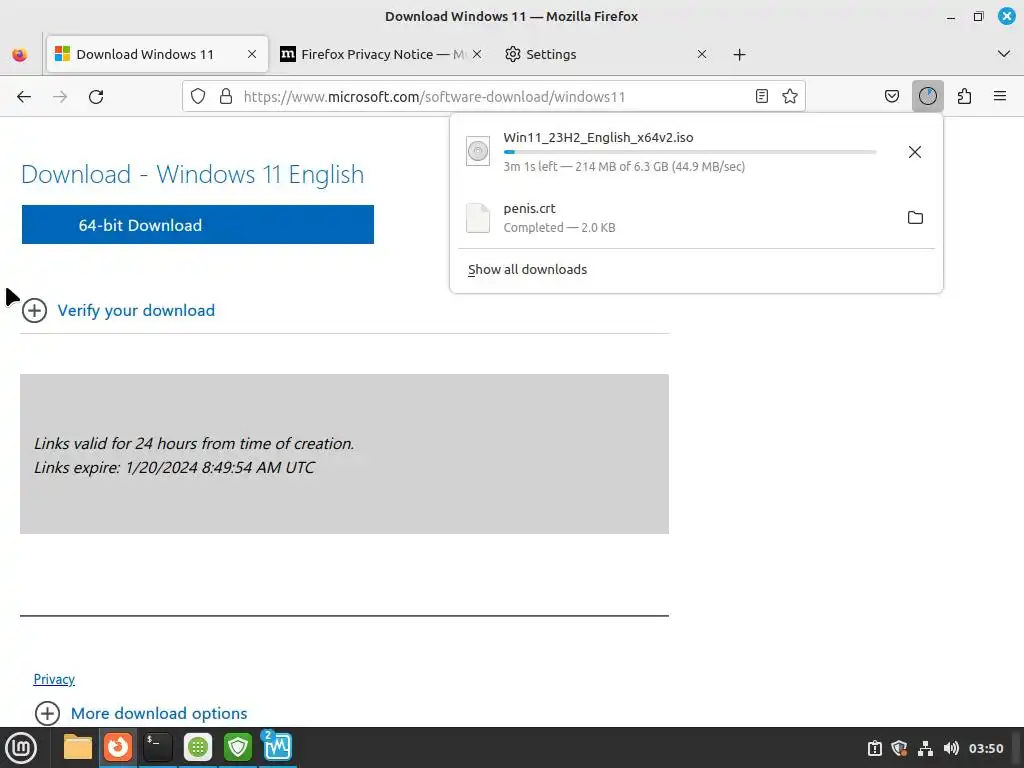This screenshot has width=1024, height=768.
Task: Click the penis.crt file icon
Action: point(478,217)
